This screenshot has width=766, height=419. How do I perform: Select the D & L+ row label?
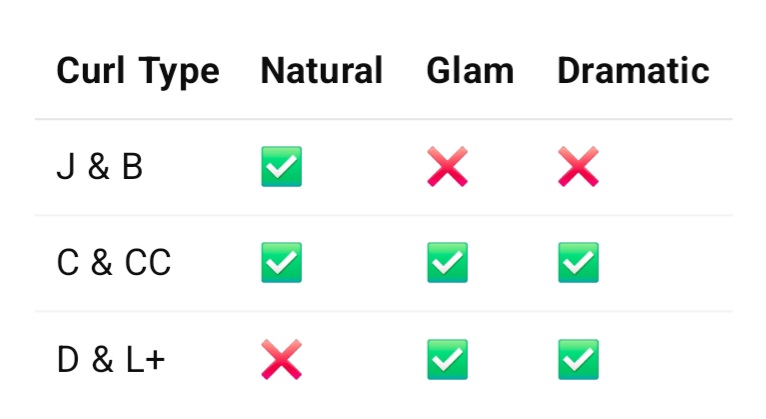pos(110,359)
